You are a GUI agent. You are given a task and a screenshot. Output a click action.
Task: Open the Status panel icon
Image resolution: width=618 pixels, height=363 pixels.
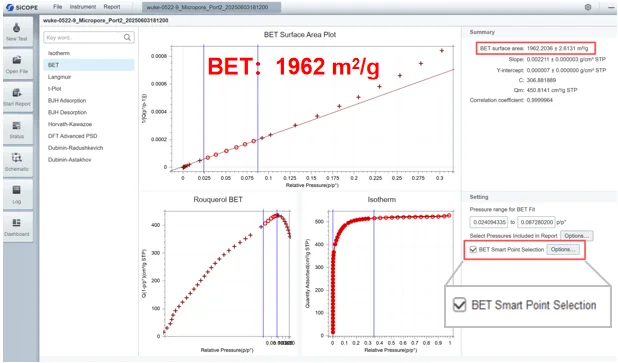coord(17,126)
